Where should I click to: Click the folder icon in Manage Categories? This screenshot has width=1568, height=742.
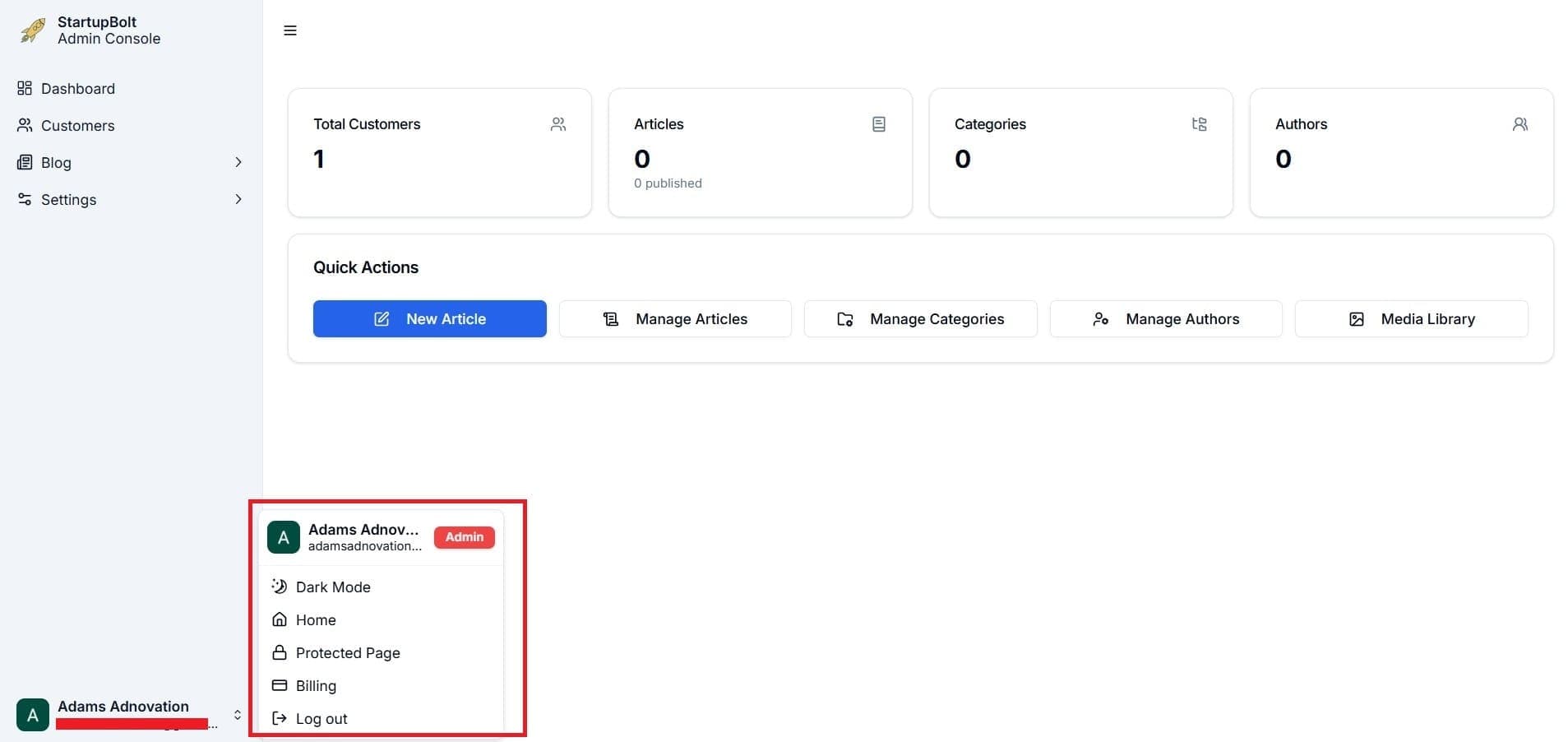coord(845,318)
